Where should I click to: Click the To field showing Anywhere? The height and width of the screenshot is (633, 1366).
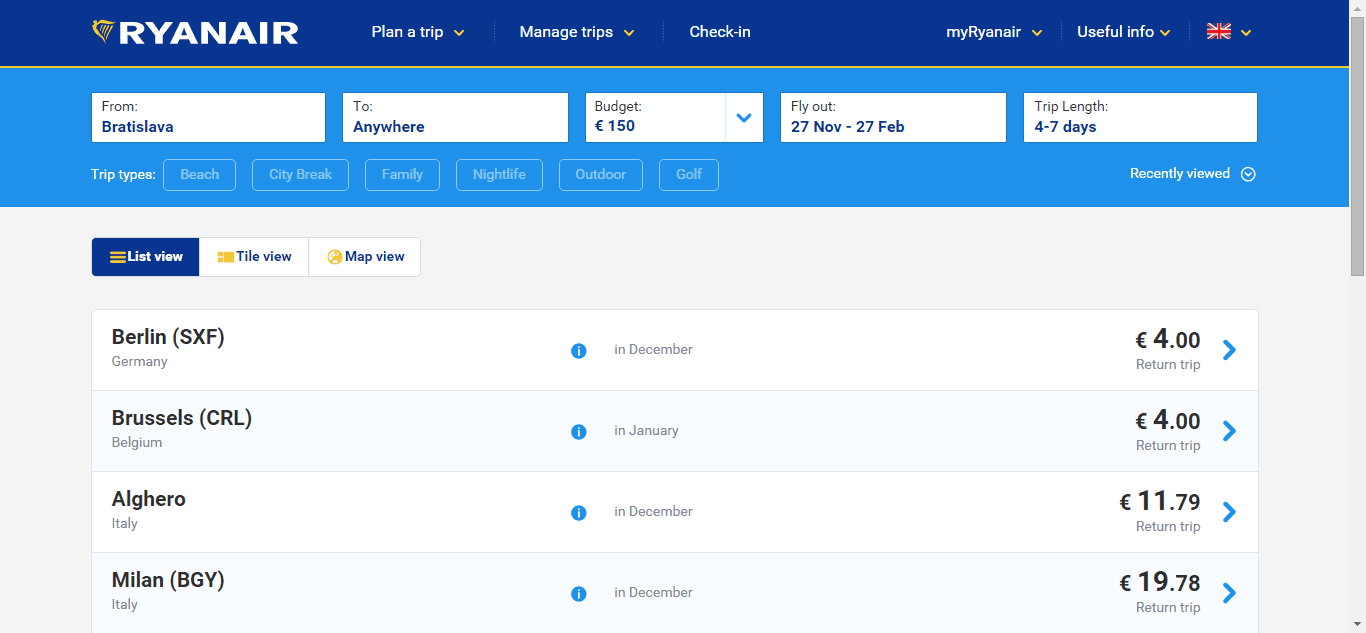click(x=455, y=118)
